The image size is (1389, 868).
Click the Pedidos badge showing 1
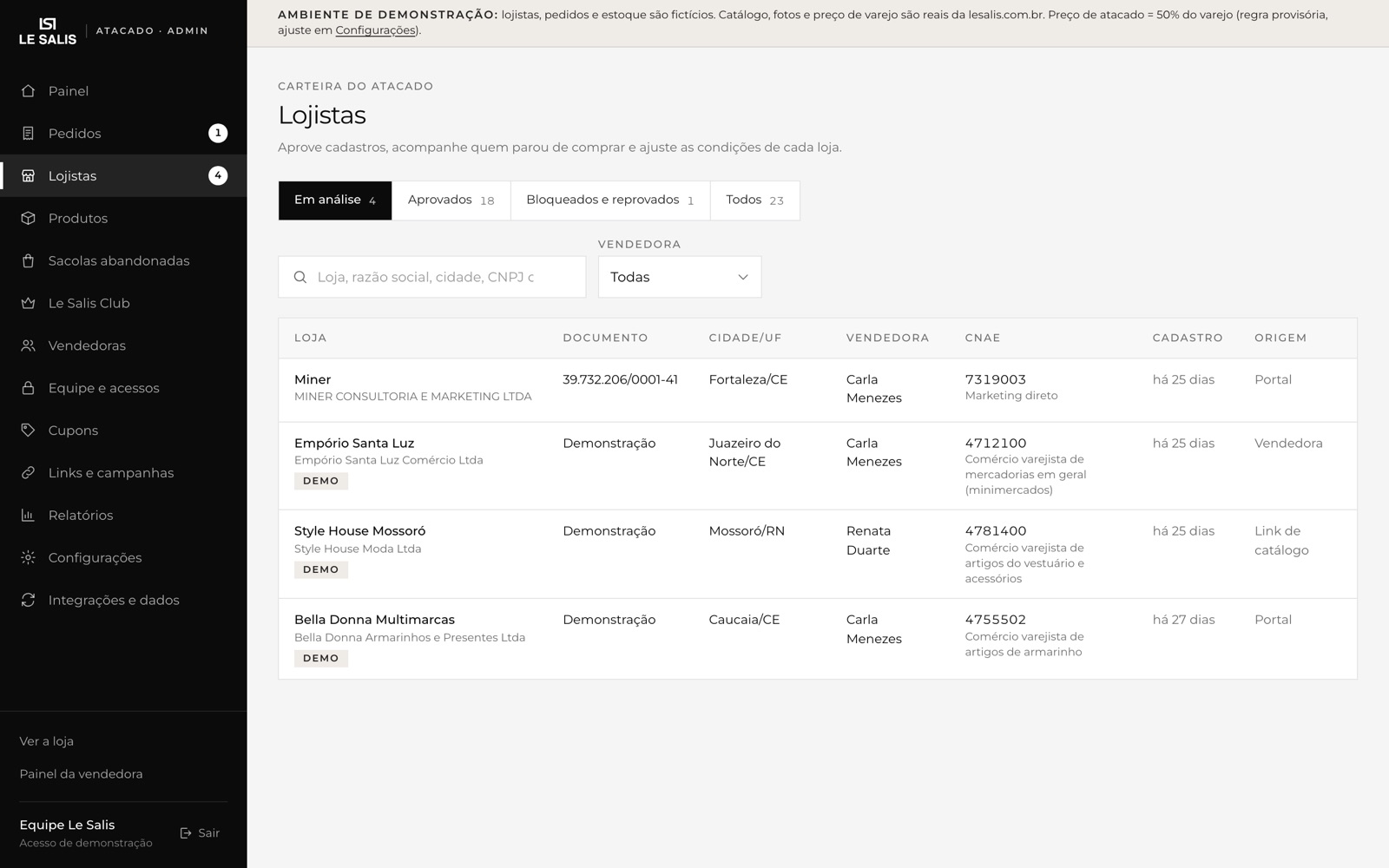[218, 134]
